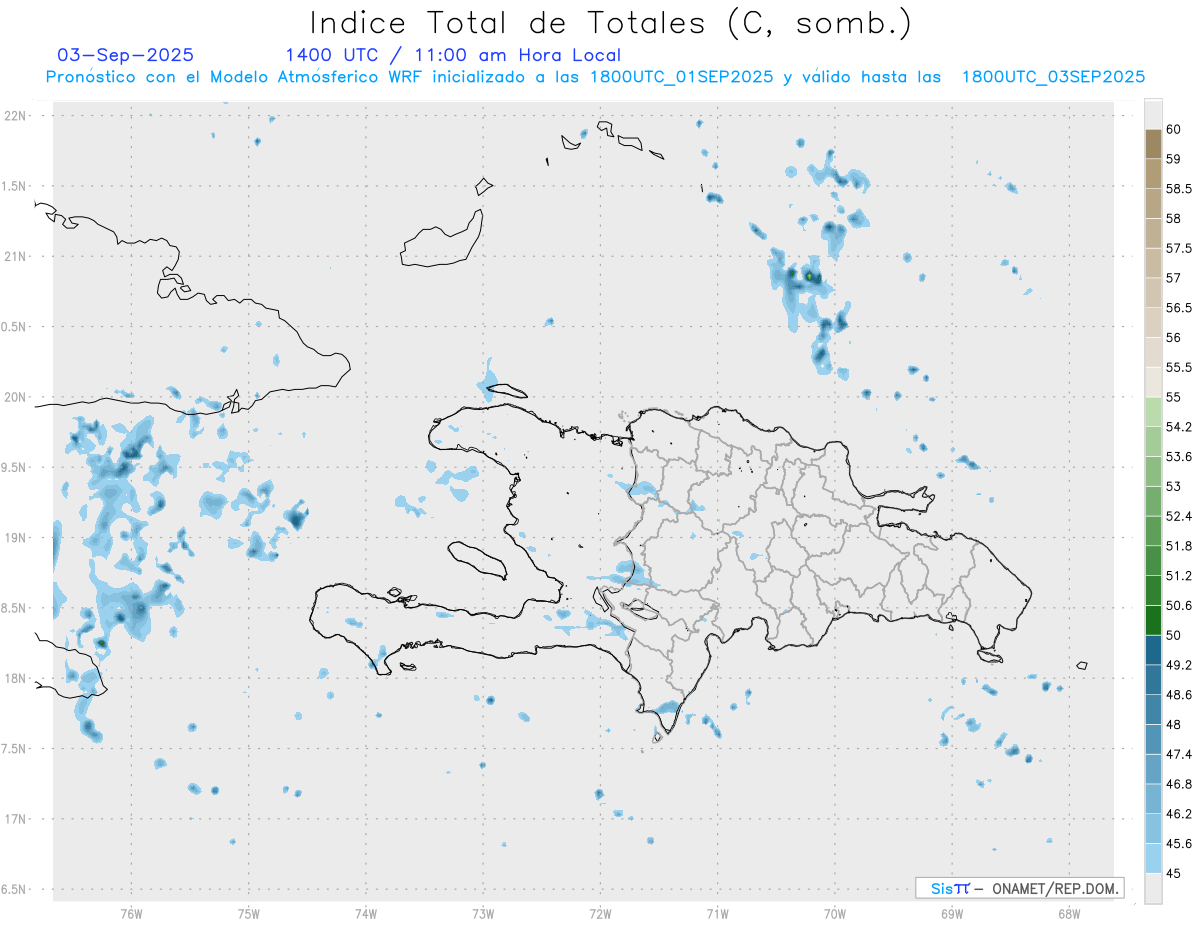The height and width of the screenshot is (927, 1200).
Task: Click the dark blue swatch between 49.2 and 50
Action: [x=1153, y=650]
